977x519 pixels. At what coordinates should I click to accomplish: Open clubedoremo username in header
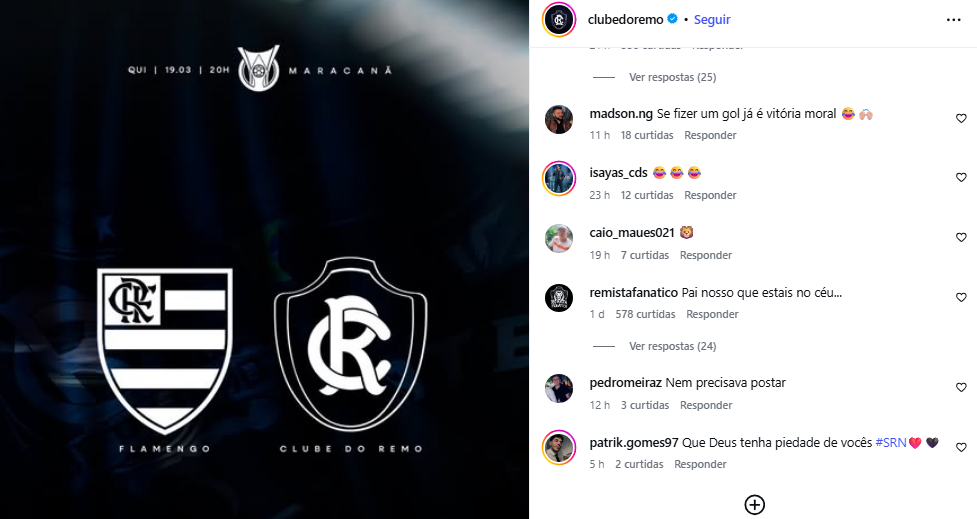point(626,20)
